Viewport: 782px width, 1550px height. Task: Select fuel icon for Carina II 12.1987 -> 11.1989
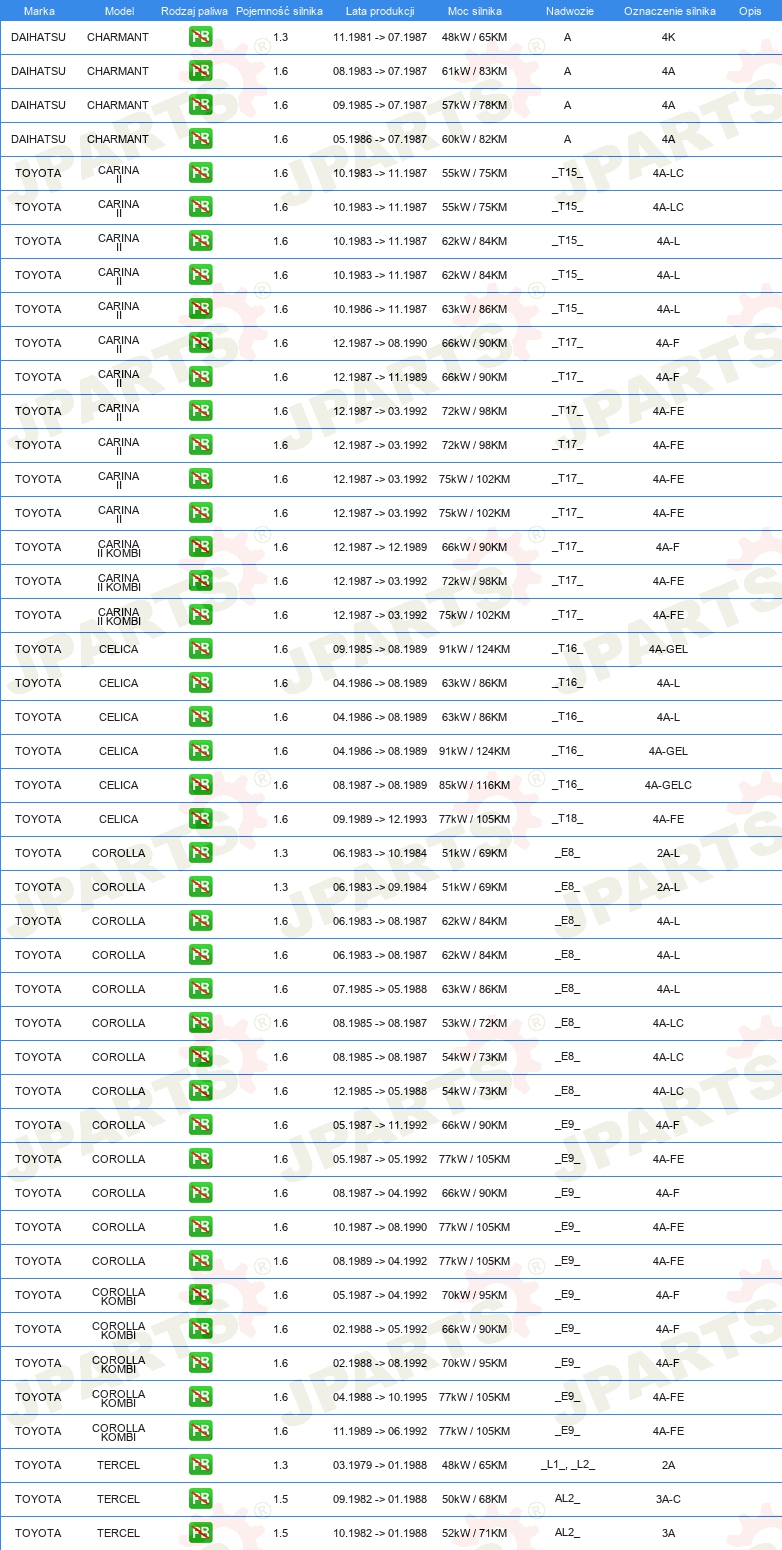click(200, 377)
